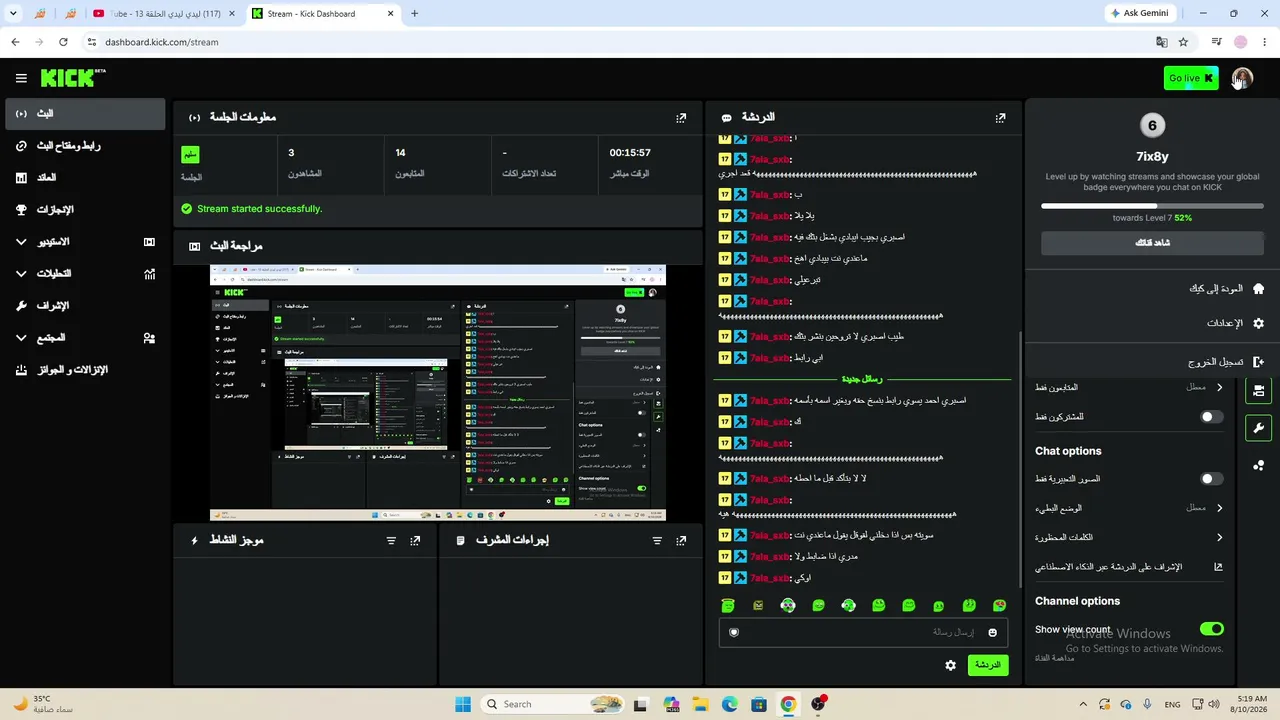Click the Level 7 progress bar
Screen dimensions: 1280x720
[x=1152, y=206]
